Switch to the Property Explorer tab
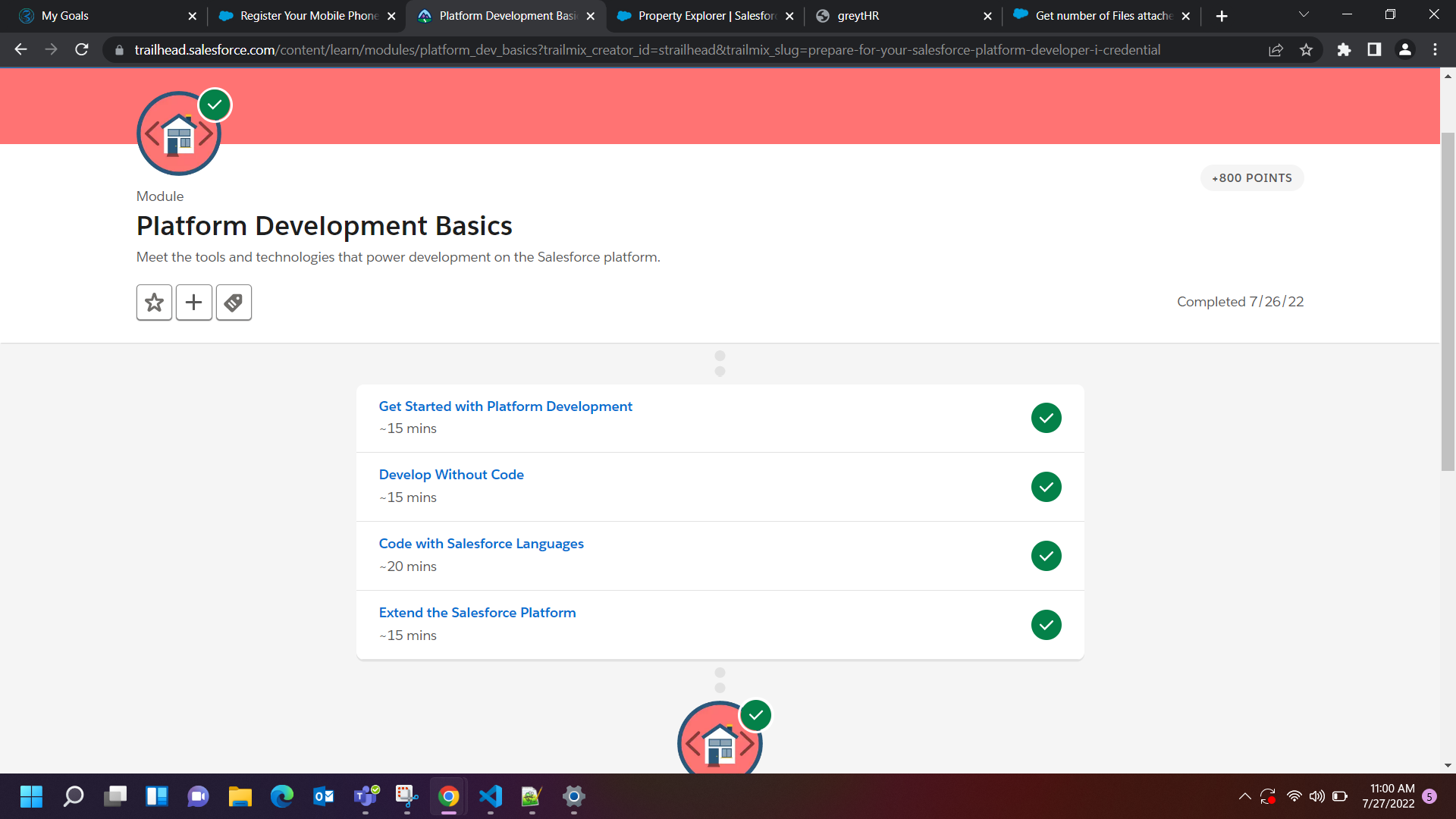The height and width of the screenshot is (819, 1456). (x=706, y=16)
